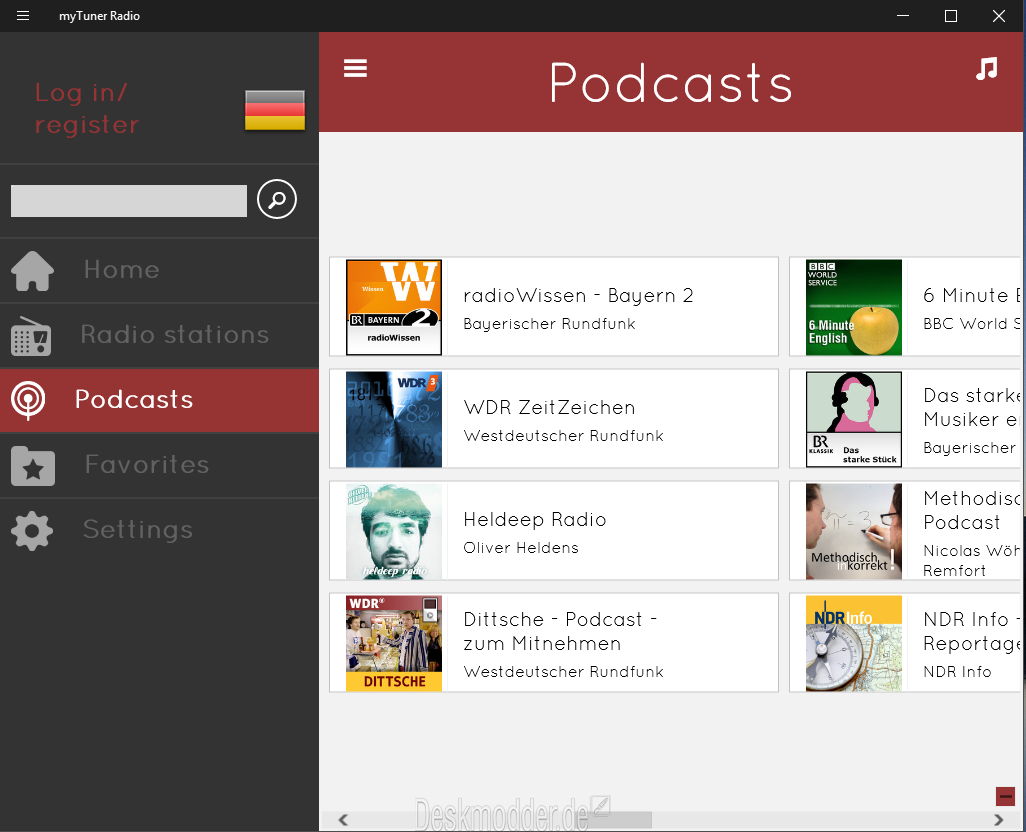Select the 'Heldeep Radio' title
Image resolution: width=1026 pixels, height=832 pixels.
click(x=535, y=519)
